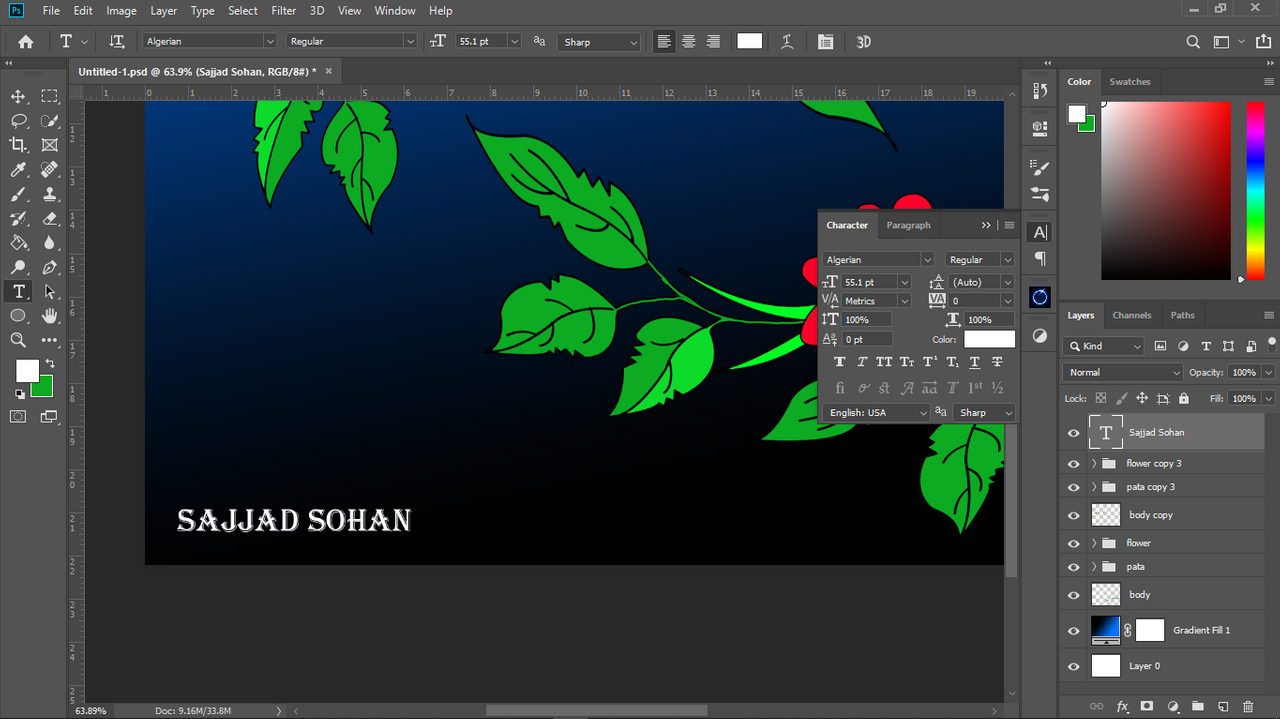Select the Eyedropper tool
The height and width of the screenshot is (719, 1280).
[18, 170]
